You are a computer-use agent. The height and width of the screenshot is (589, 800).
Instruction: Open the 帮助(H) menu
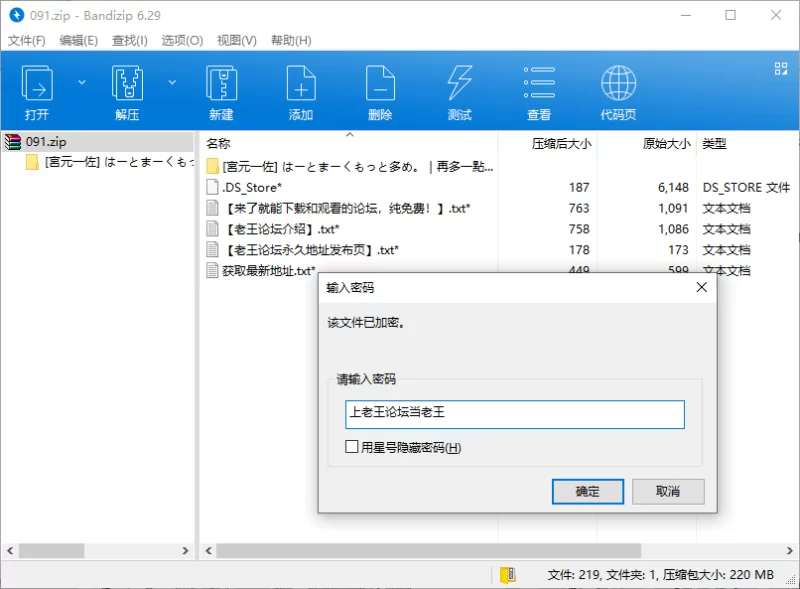click(x=291, y=40)
